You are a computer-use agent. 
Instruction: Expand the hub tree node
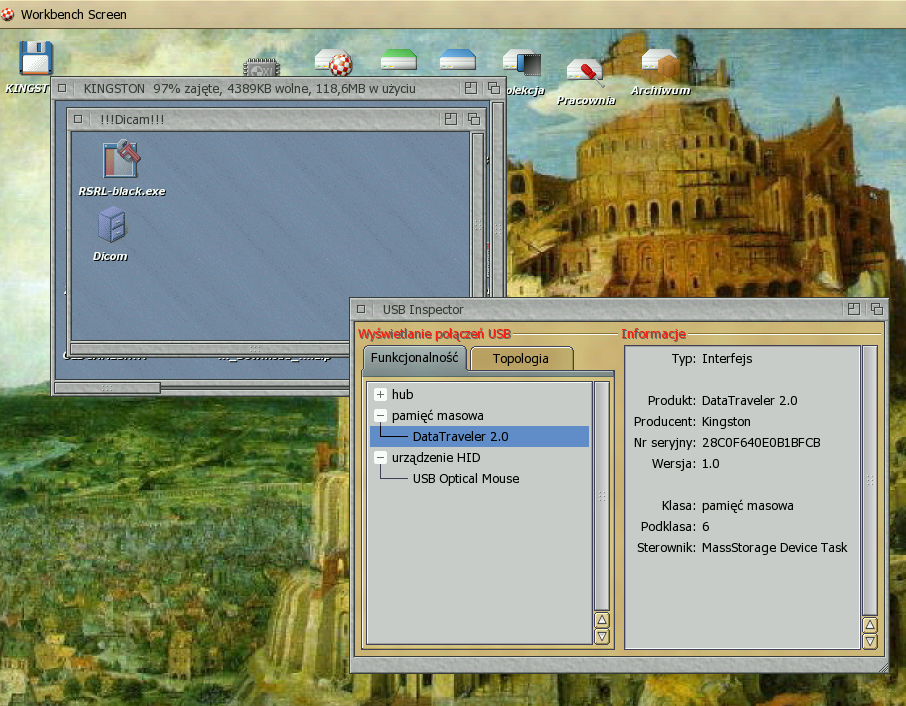pos(380,395)
